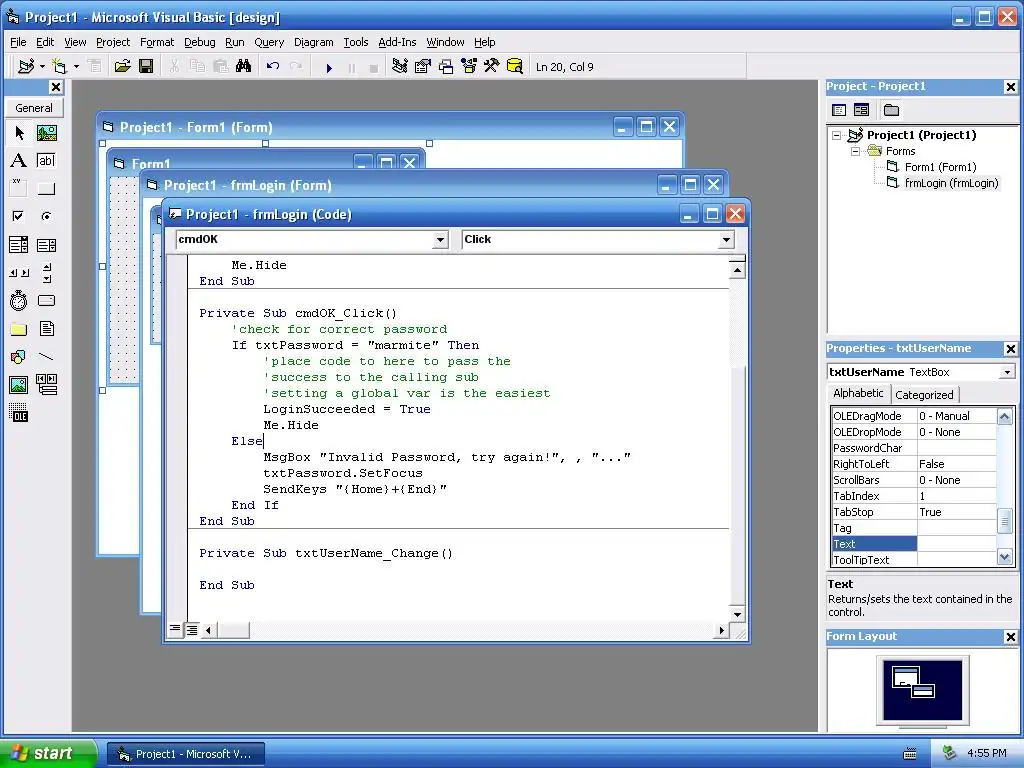The height and width of the screenshot is (768, 1024).
Task: Click the Undo toolbar icon
Action: tap(273, 67)
